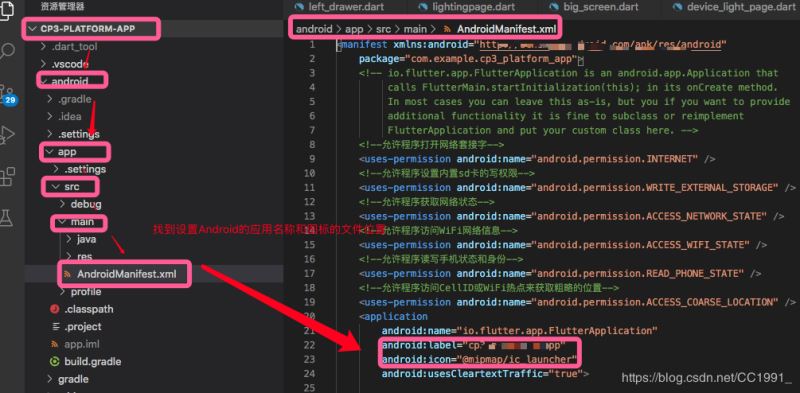Expand the res folder

(68, 257)
